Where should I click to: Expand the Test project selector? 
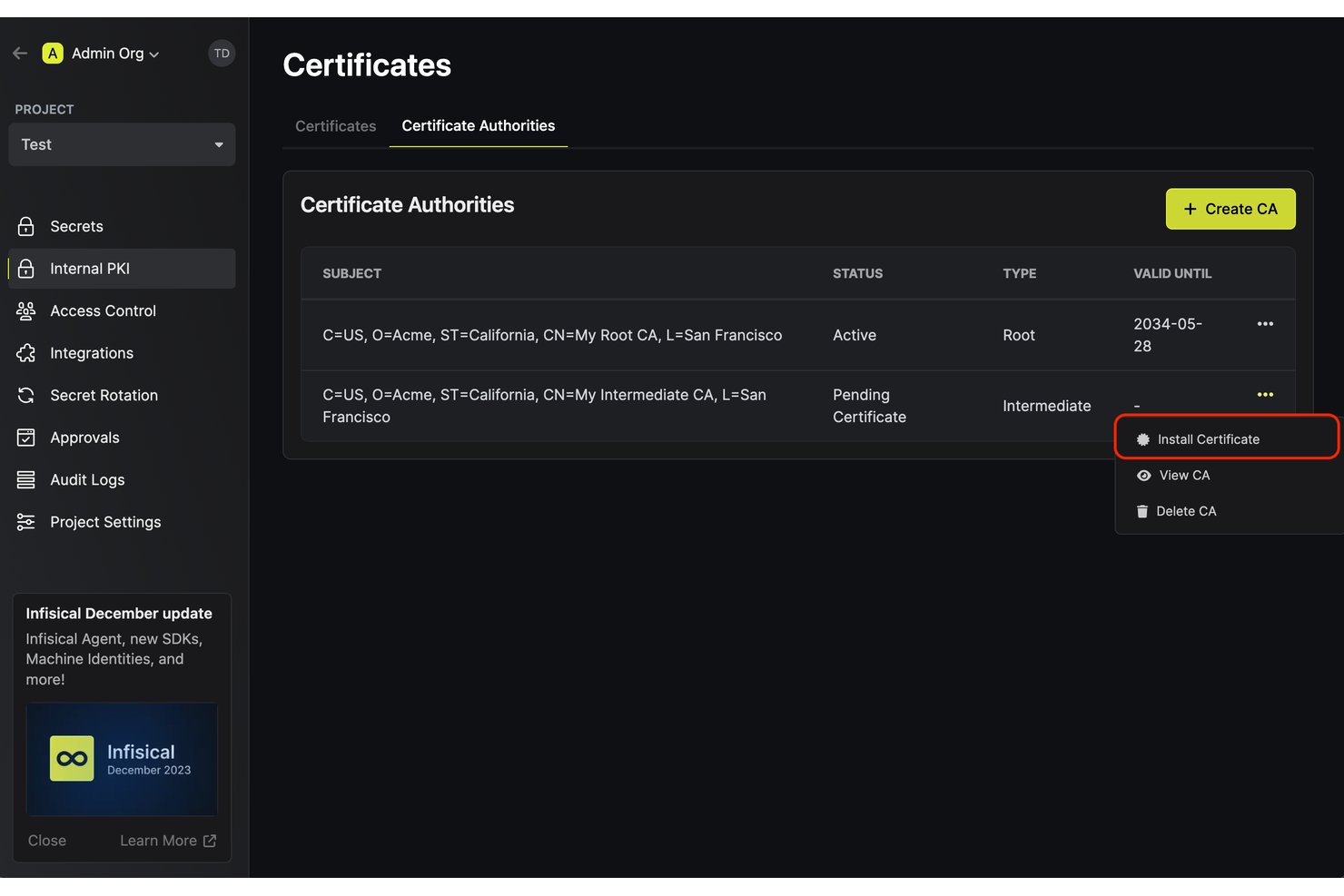click(122, 144)
